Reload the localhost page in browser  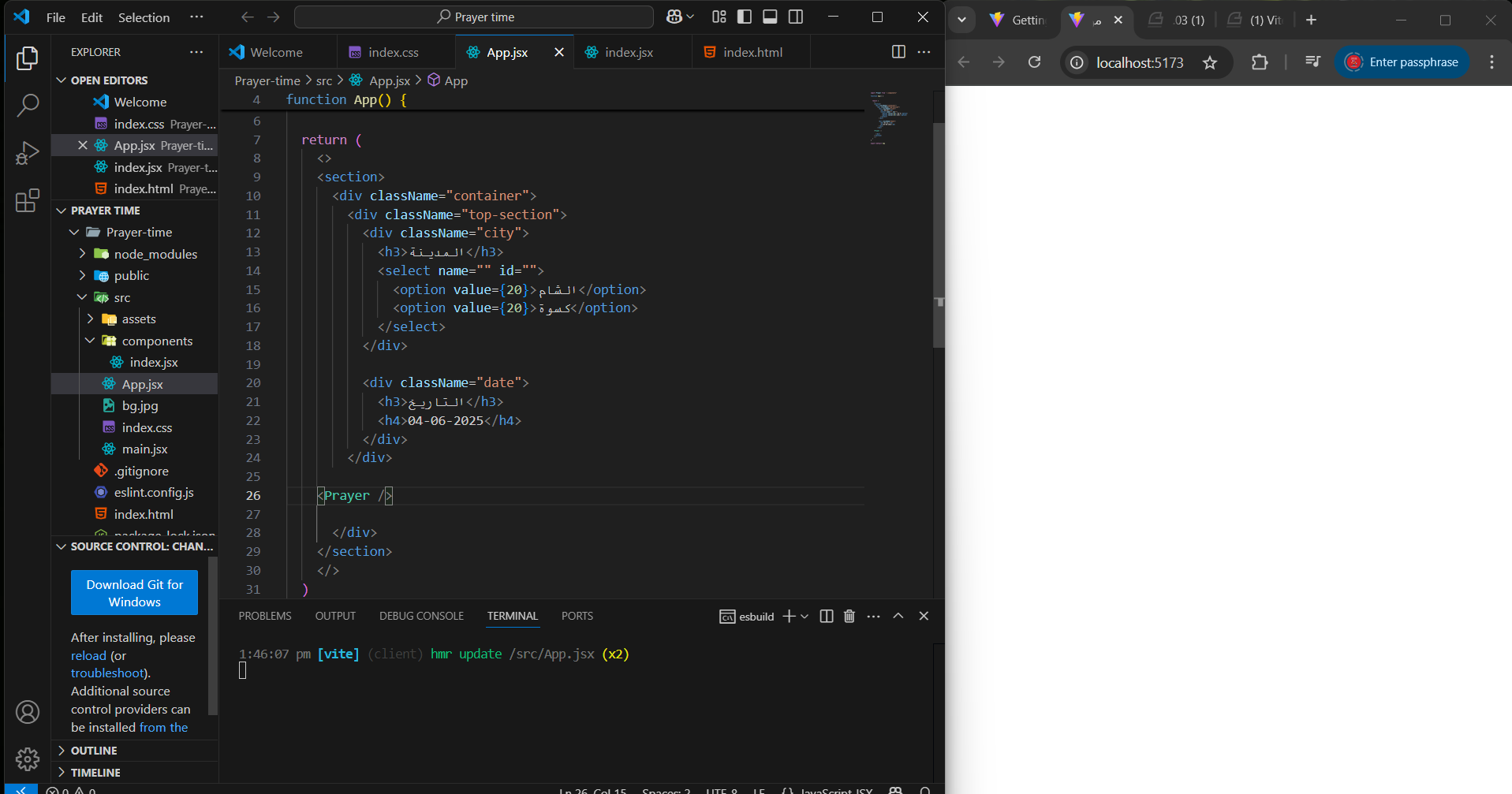(1034, 62)
